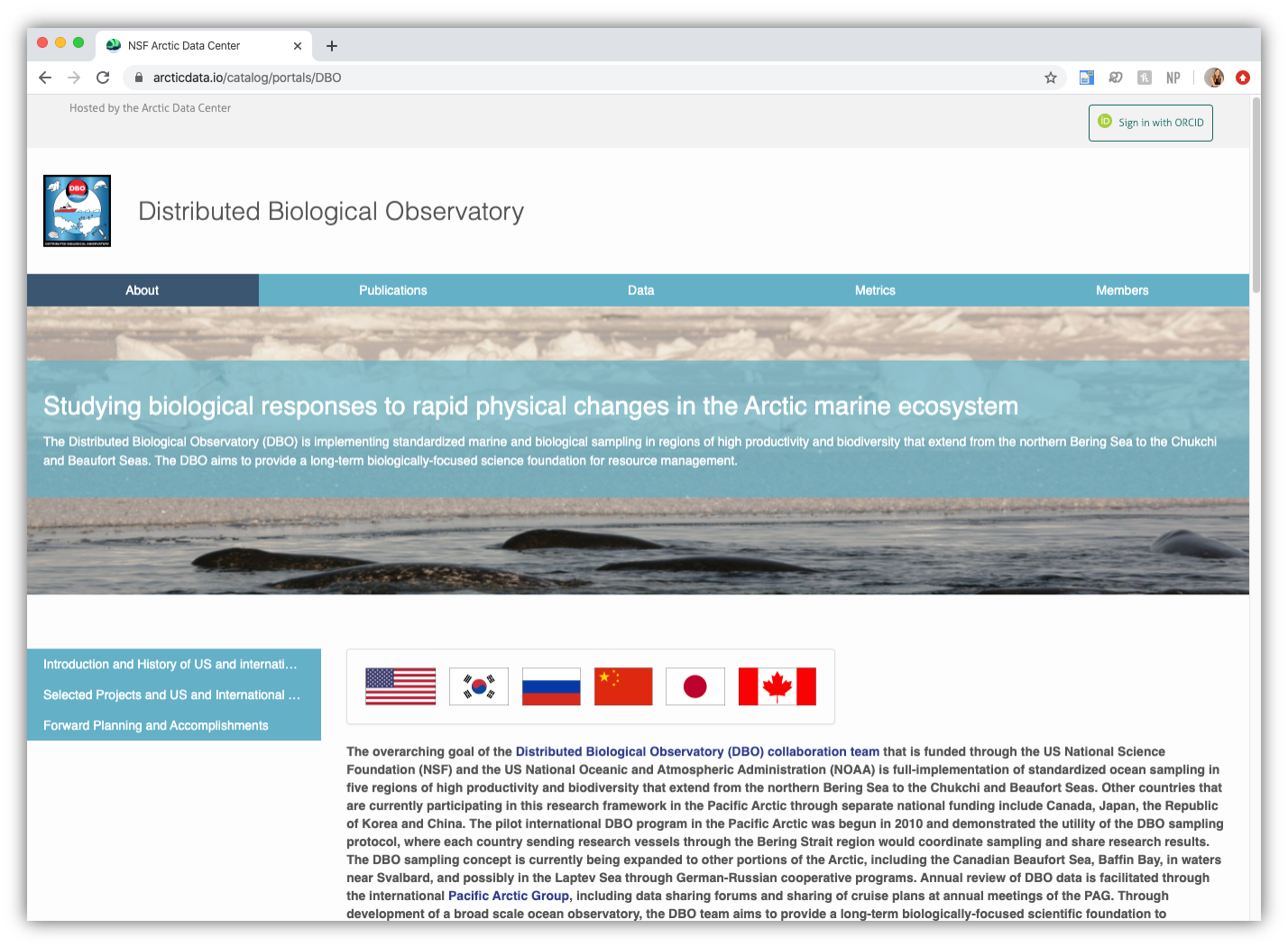Open the blue document extension icon
Viewport: 1288px width, 947px height.
(1087, 78)
